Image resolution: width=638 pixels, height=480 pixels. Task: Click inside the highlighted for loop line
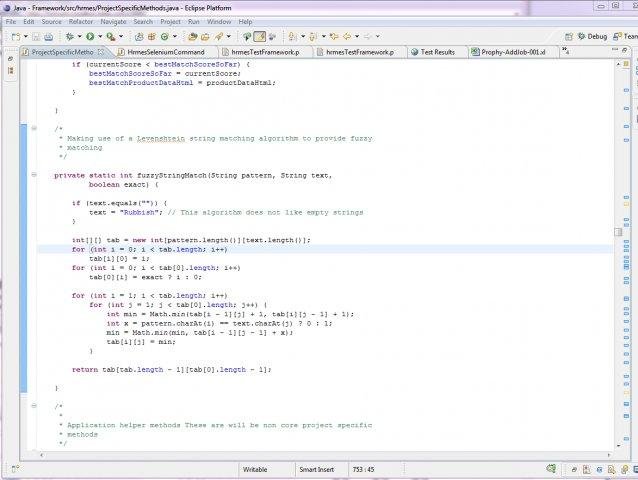(324, 249)
